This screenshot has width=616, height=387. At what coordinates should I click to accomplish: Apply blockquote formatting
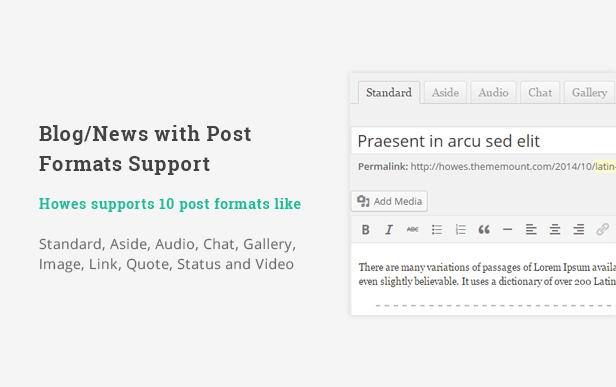coord(484,229)
